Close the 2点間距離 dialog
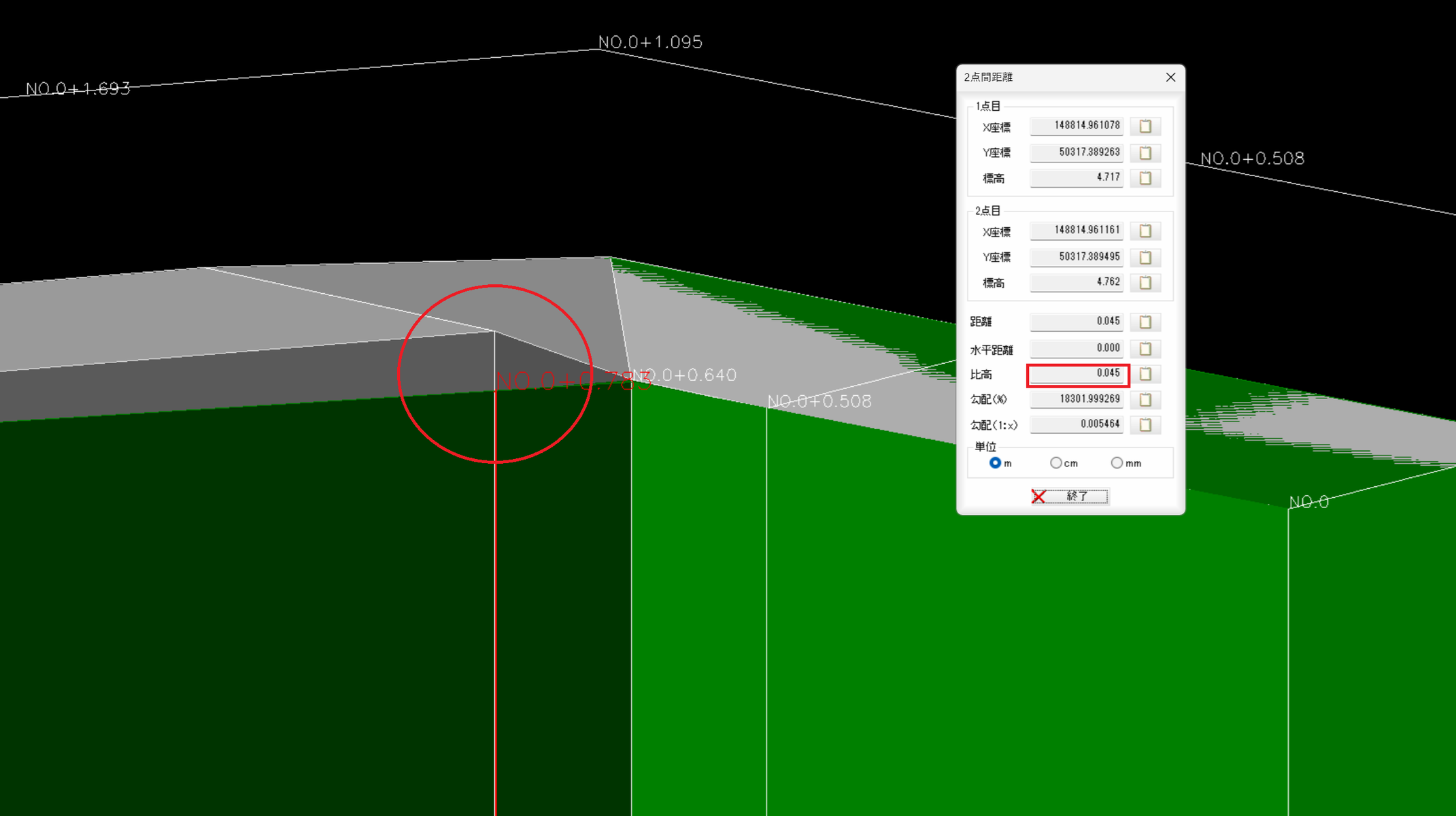 click(x=1170, y=78)
